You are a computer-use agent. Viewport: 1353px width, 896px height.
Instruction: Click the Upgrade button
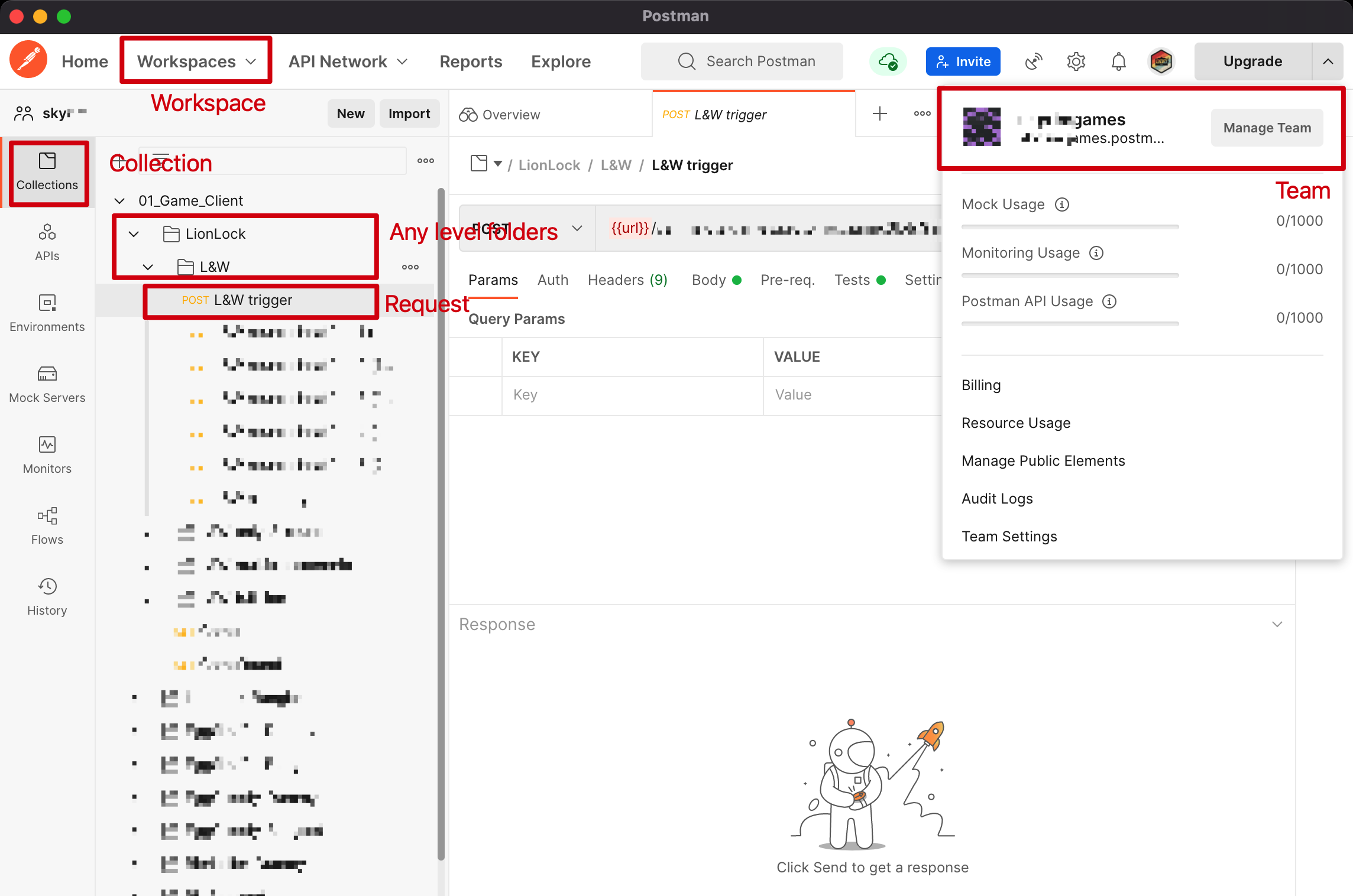tap(1252, 61)
